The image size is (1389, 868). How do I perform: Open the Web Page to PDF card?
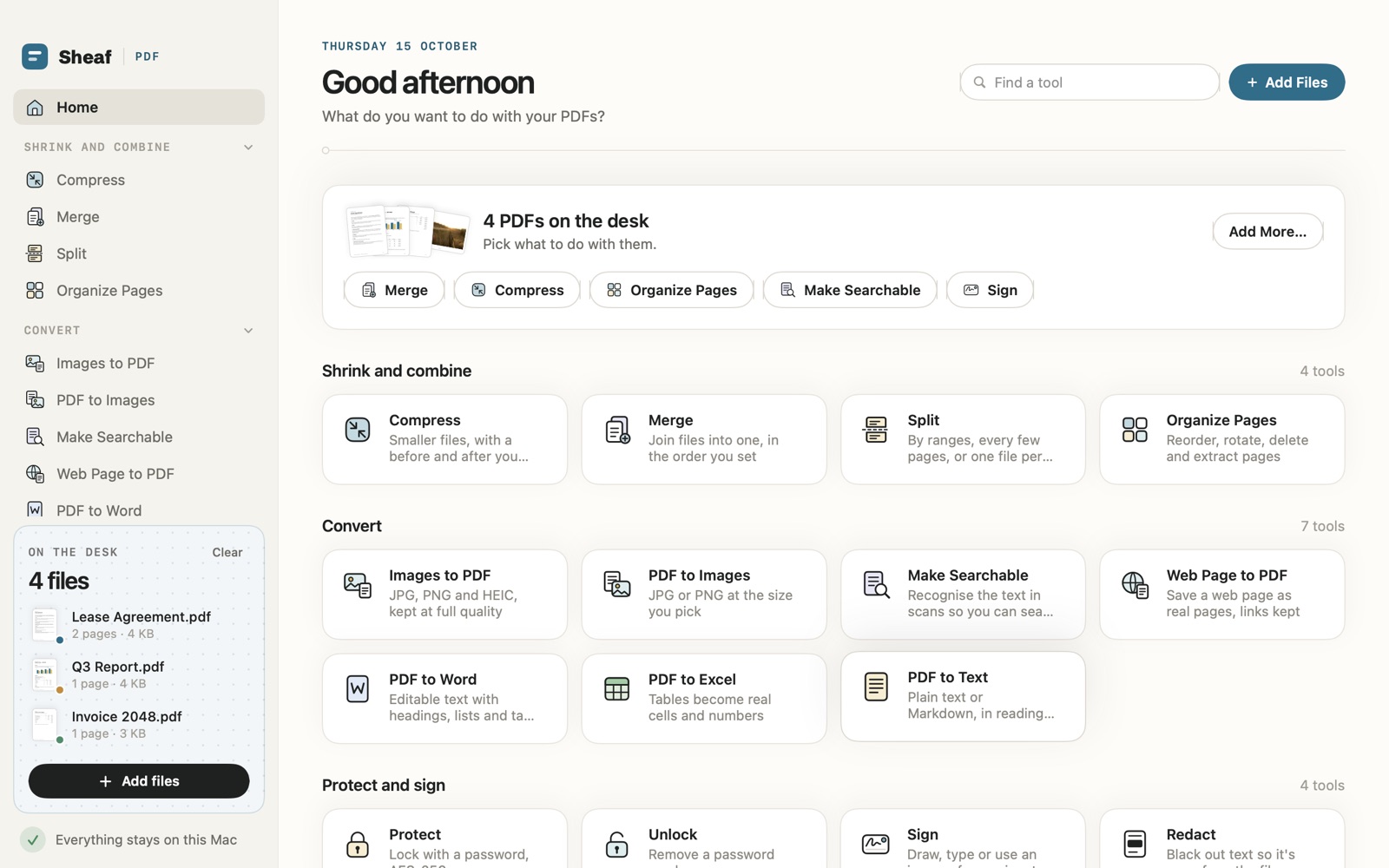pyautogui.click(x=1222, y=595)
